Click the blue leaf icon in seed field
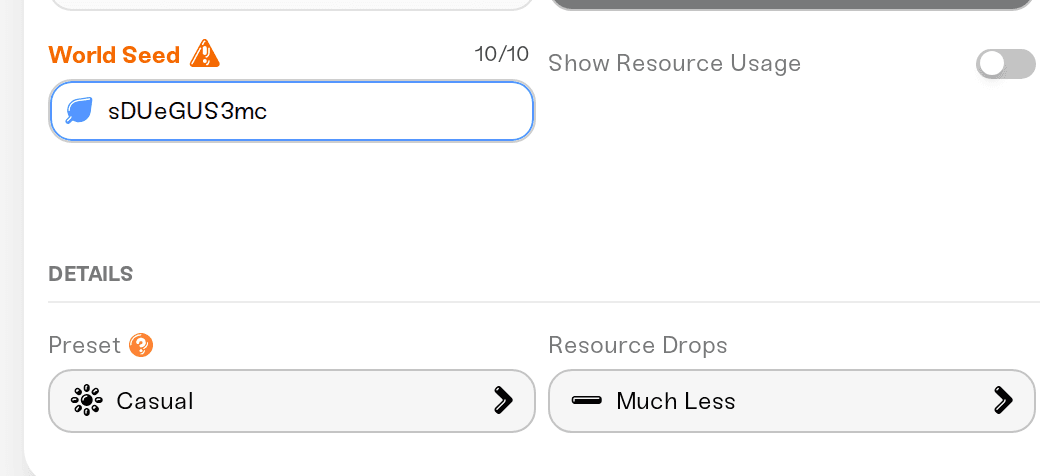Screen dimensions: 1040x476 pyautogui.click(x=79, y=111)
